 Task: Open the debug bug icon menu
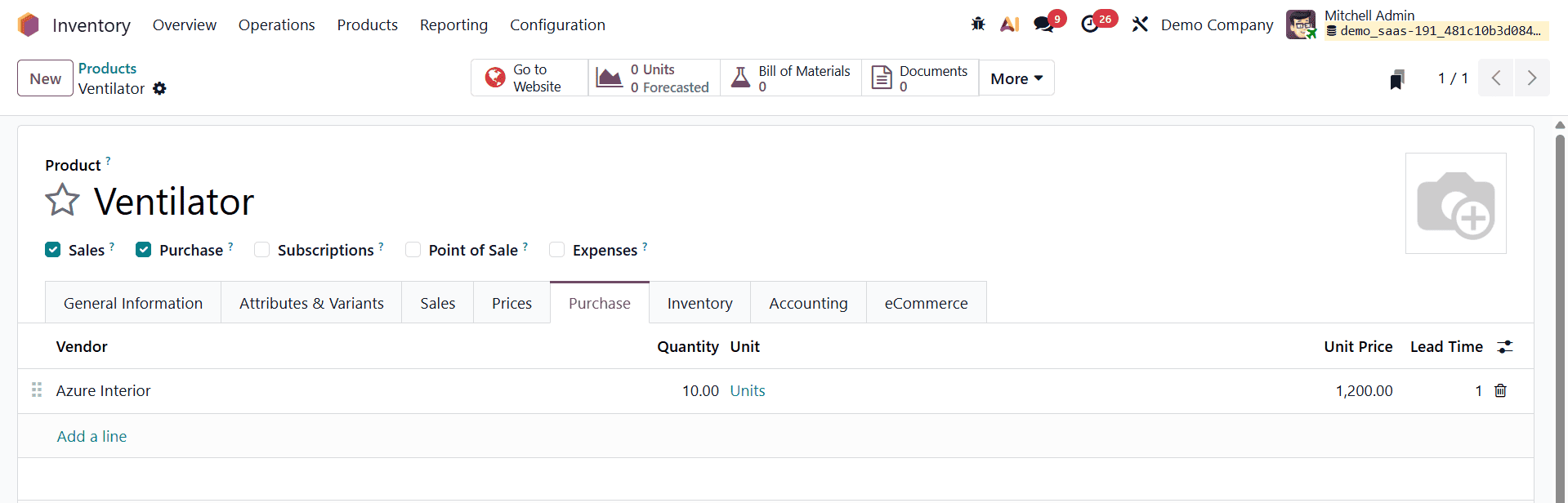[x=978, y=24]
